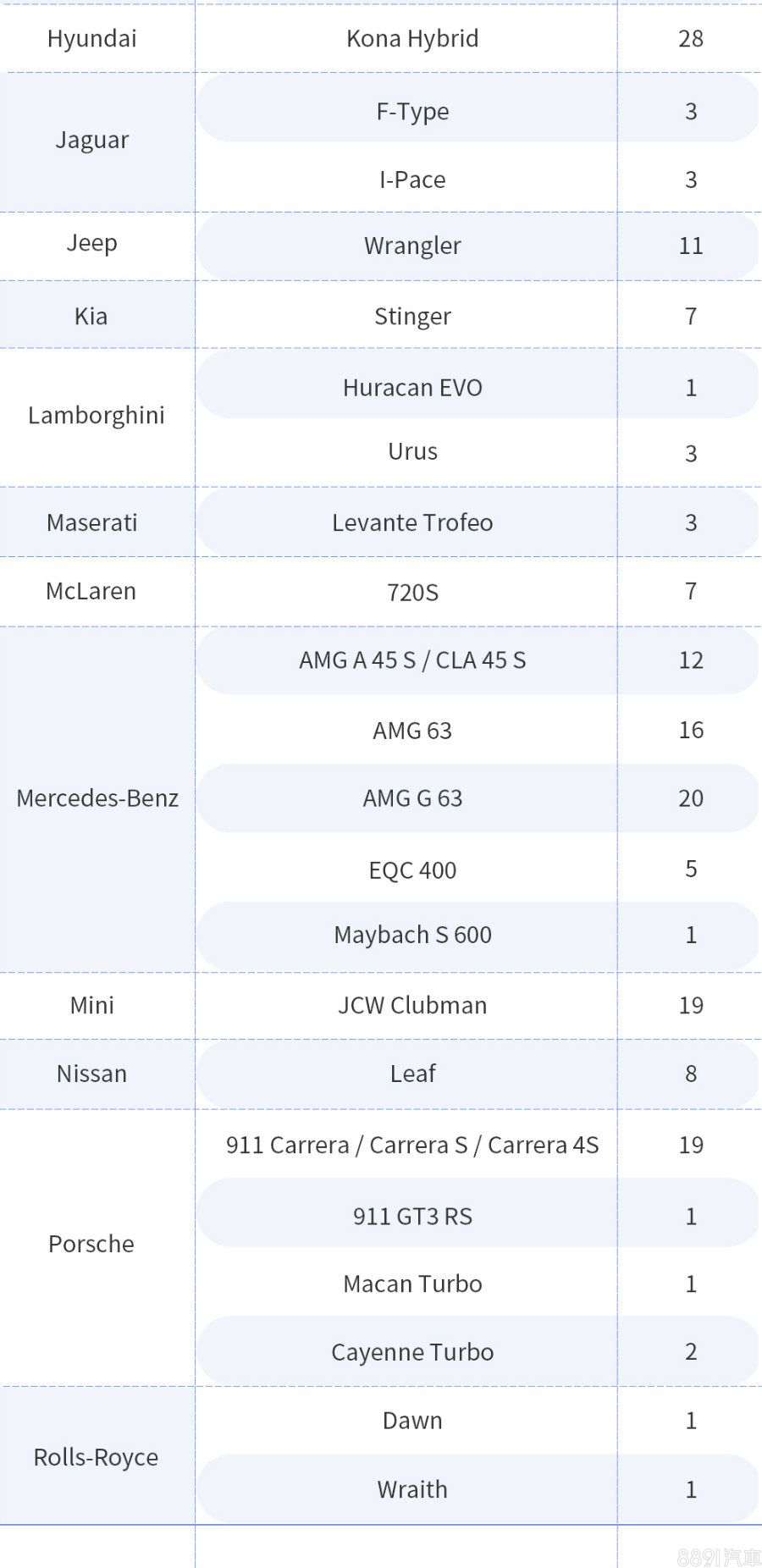
Task: Select the Lamborghini brand label
Action: pos(97,416)
